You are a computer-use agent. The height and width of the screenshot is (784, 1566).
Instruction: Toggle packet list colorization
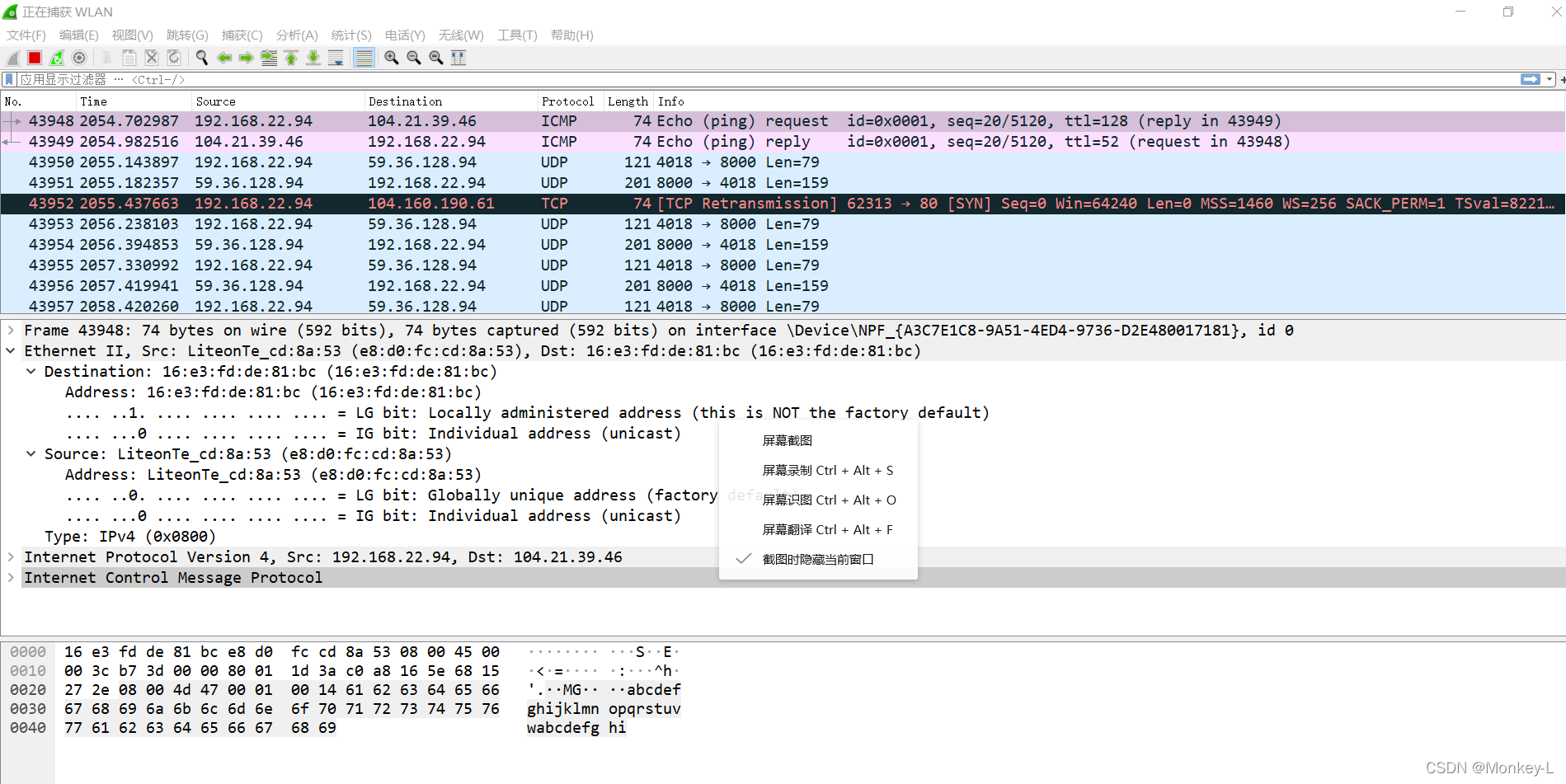click(x=364, y=58)
